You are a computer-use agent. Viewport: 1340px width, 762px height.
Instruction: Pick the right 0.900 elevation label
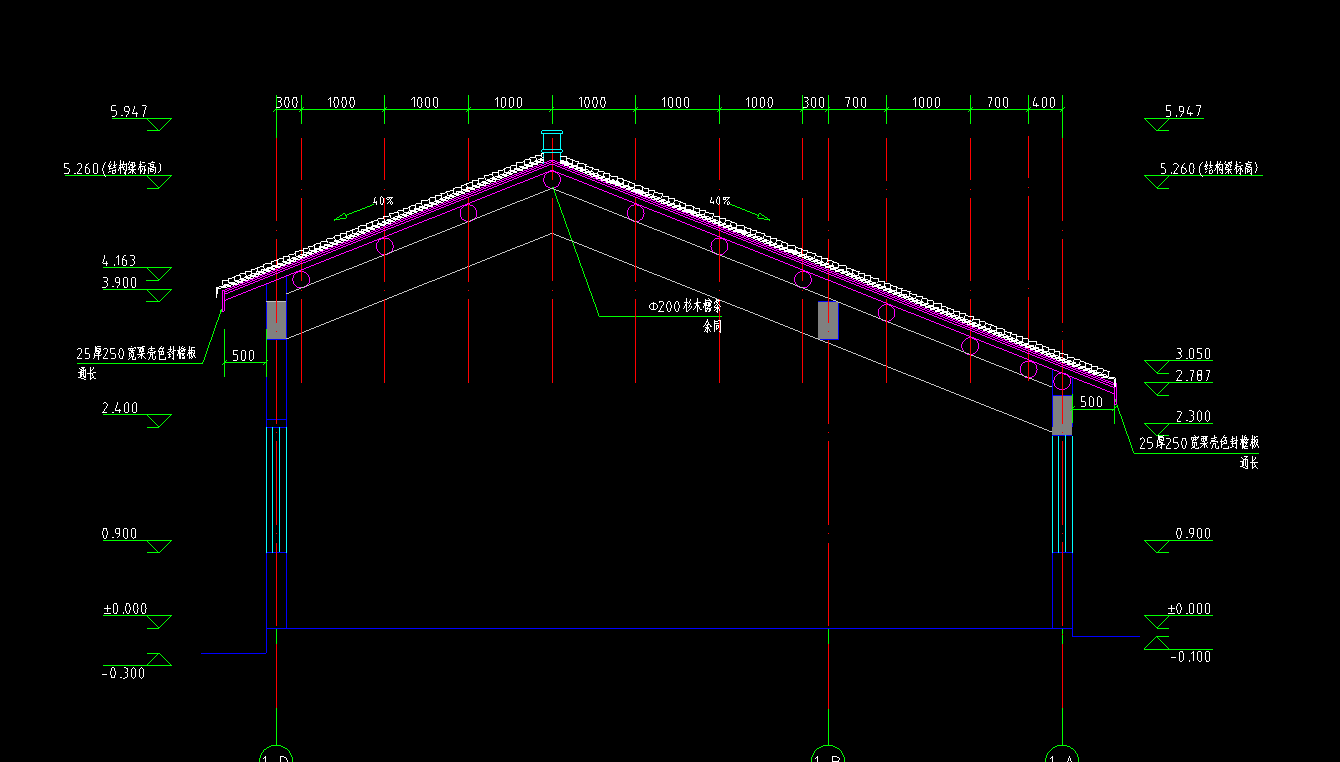(x=1193, y=534)
